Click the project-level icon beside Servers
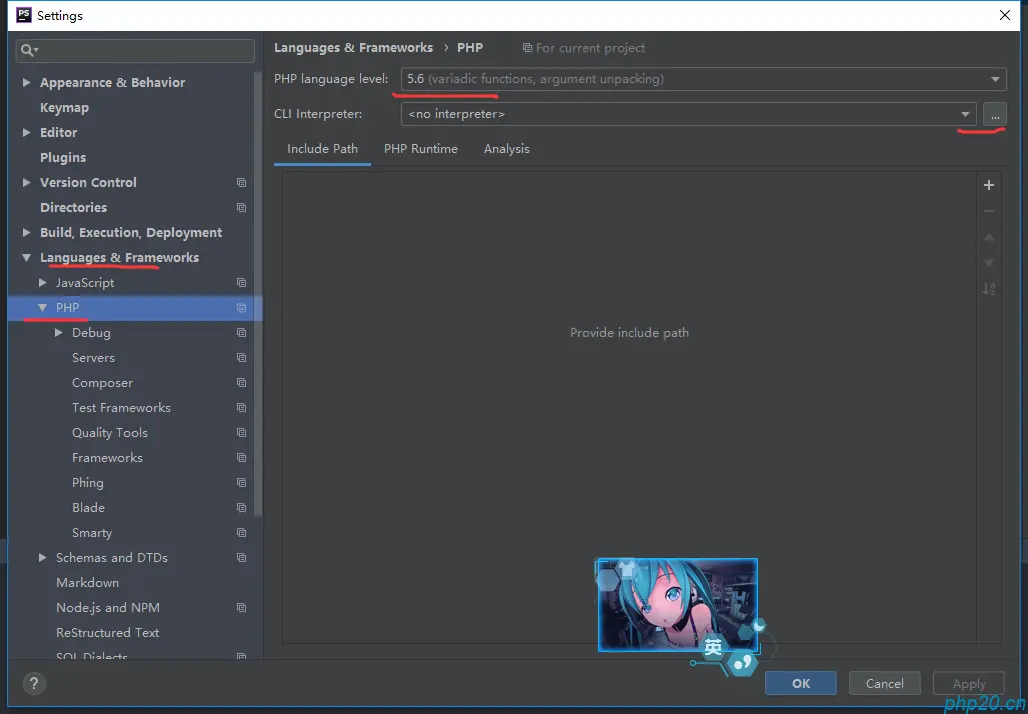1028x714 pixels. click(x=241, y=358)
